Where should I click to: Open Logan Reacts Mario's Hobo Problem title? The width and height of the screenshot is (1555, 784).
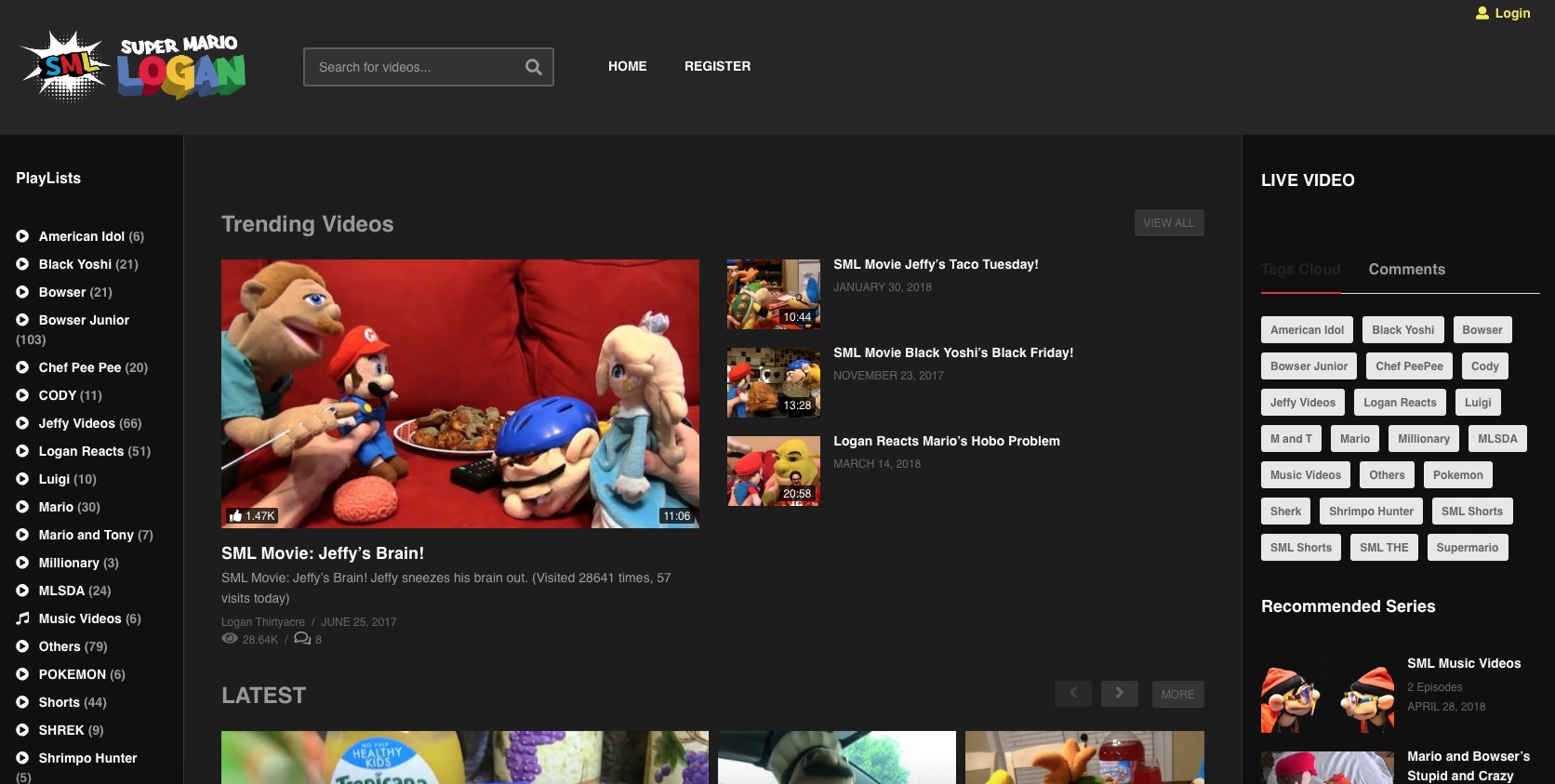tap(947, 441)
